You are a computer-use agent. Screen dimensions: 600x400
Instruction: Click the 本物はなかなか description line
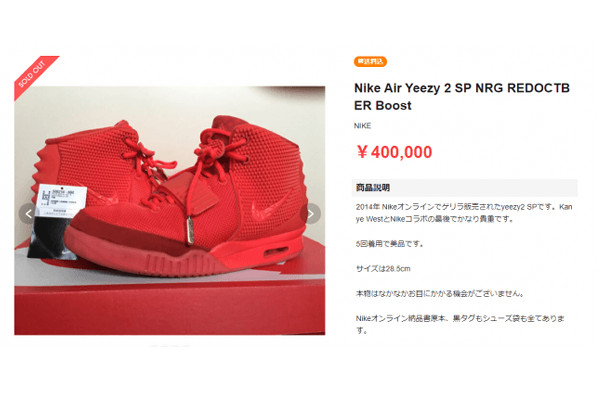point(440,294)
